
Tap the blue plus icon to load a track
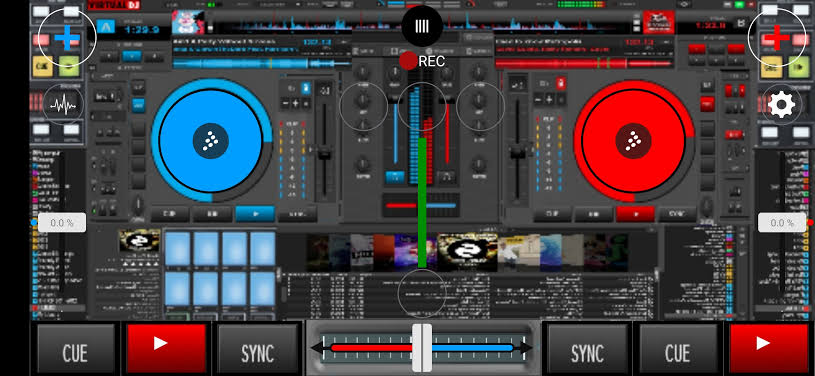tap(67, 37)
